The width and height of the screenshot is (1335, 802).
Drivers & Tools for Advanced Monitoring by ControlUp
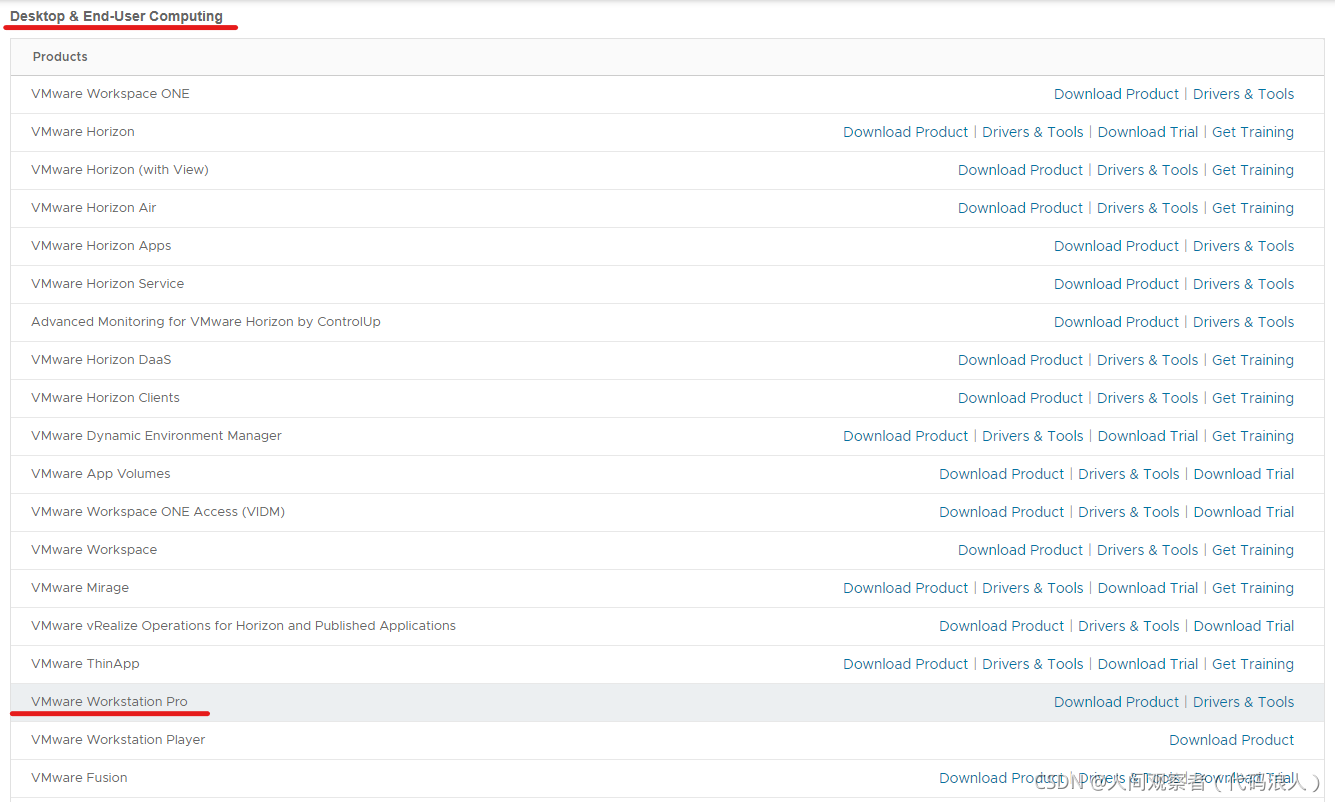pyautogui.click(x=1243, y=322)
